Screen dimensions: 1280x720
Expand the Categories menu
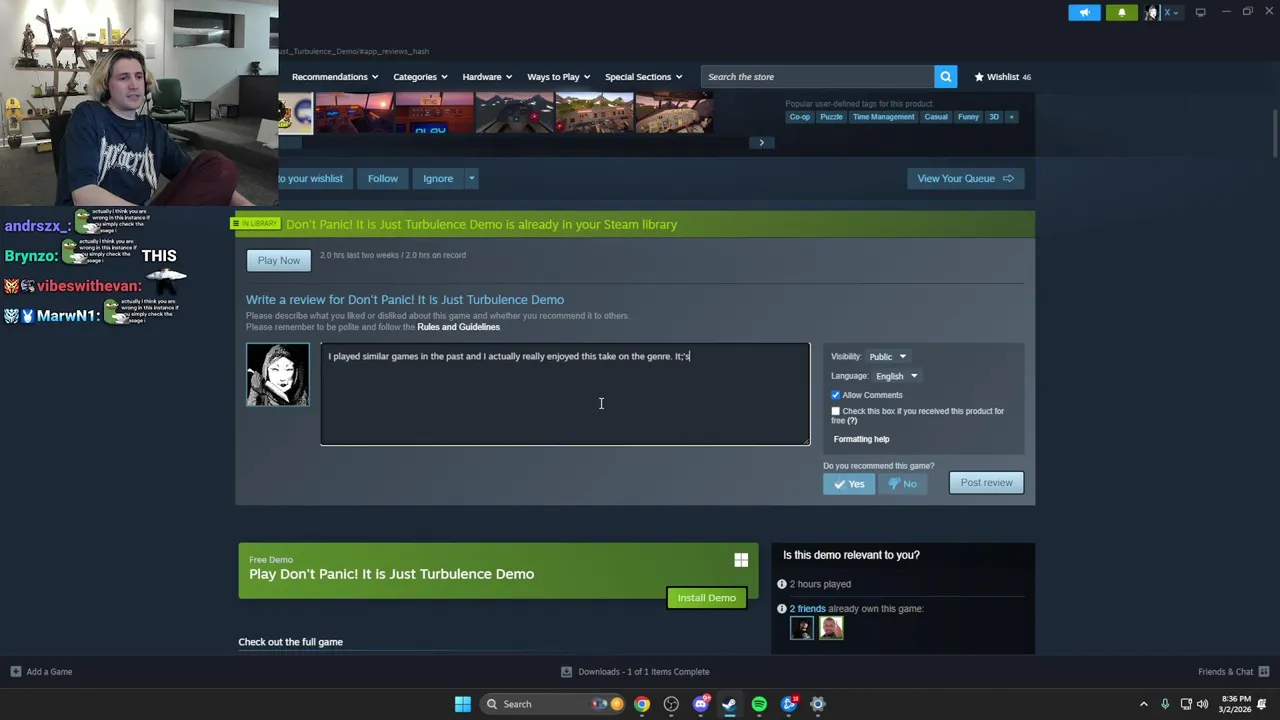click(x=420, y=77)
